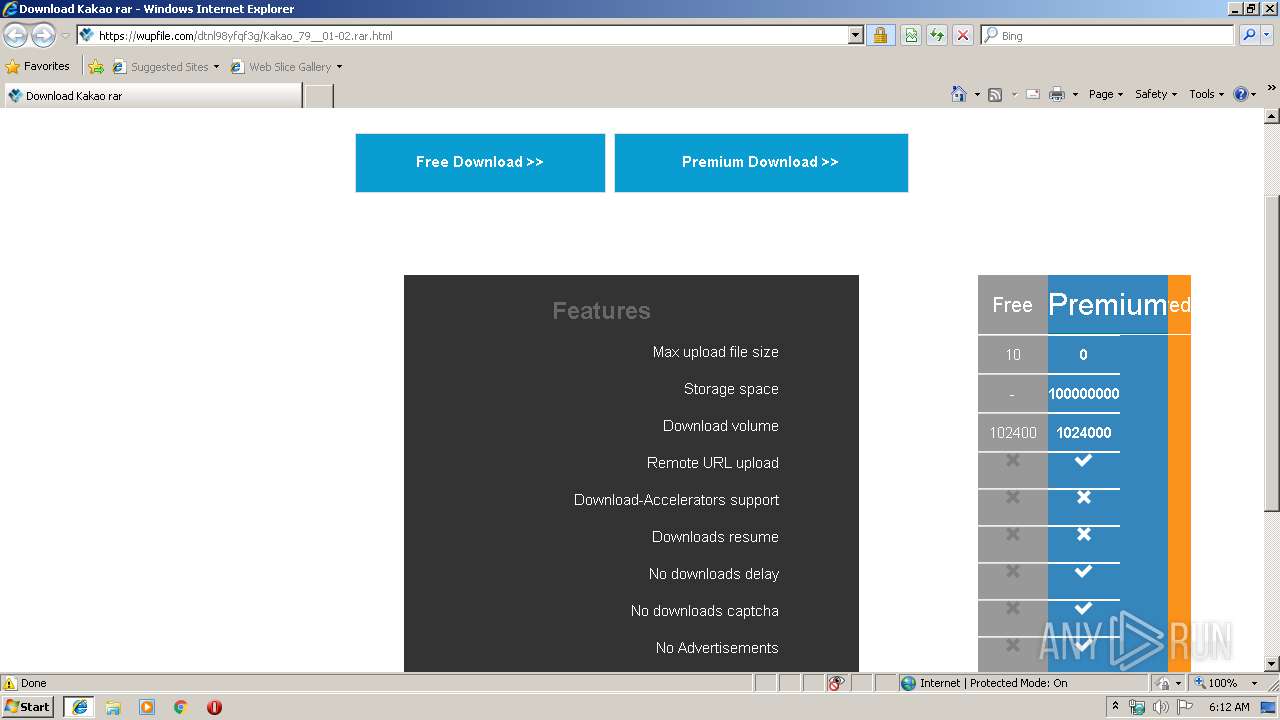Click Add to Favorites Bar icon

coord(96,67)
